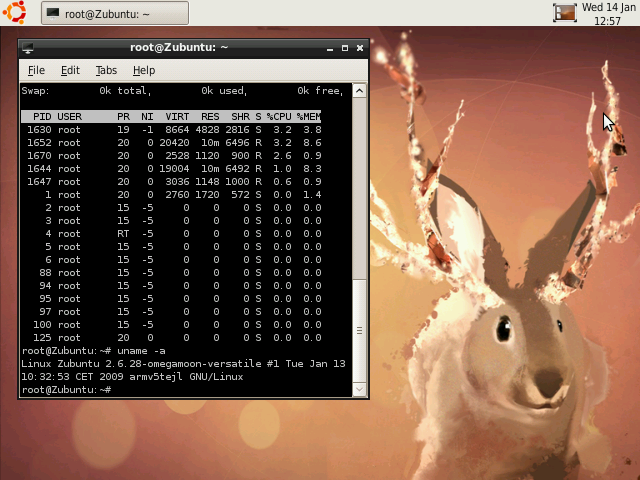Open the Ubuntu logo applications menu
Image resolution: width=640 pixels, height=480 pixels.
(15, 12)
